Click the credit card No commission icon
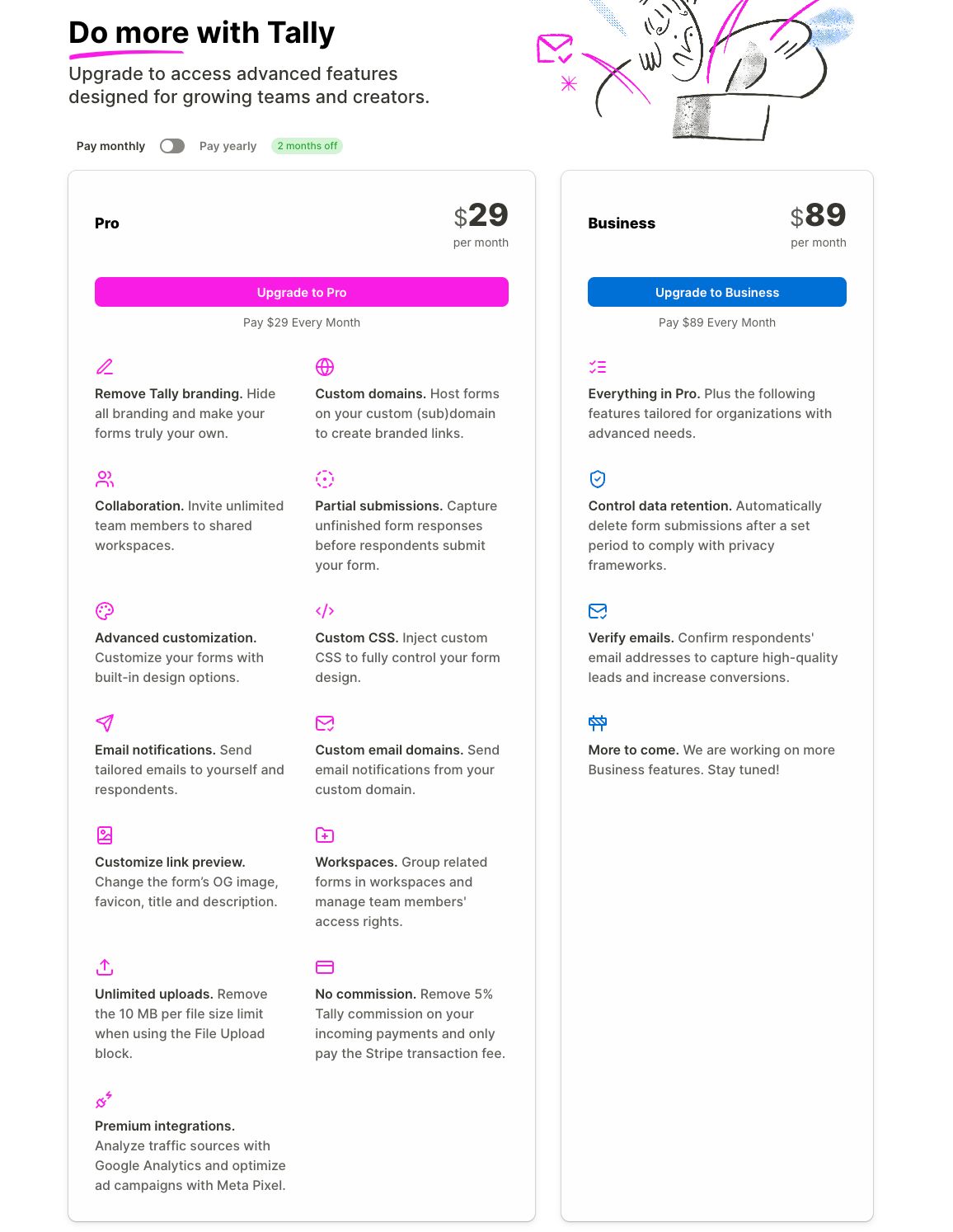 (325, 967)
